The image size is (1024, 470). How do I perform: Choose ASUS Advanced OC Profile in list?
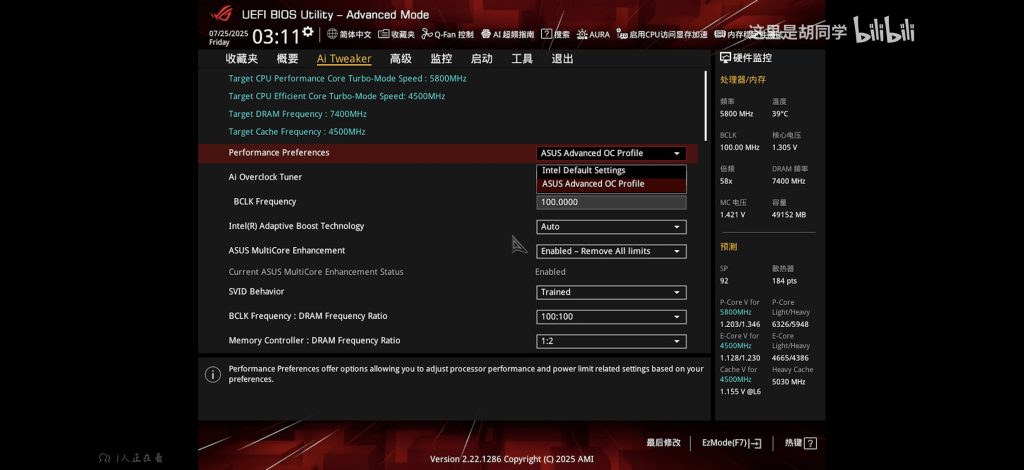coord(611,184)
